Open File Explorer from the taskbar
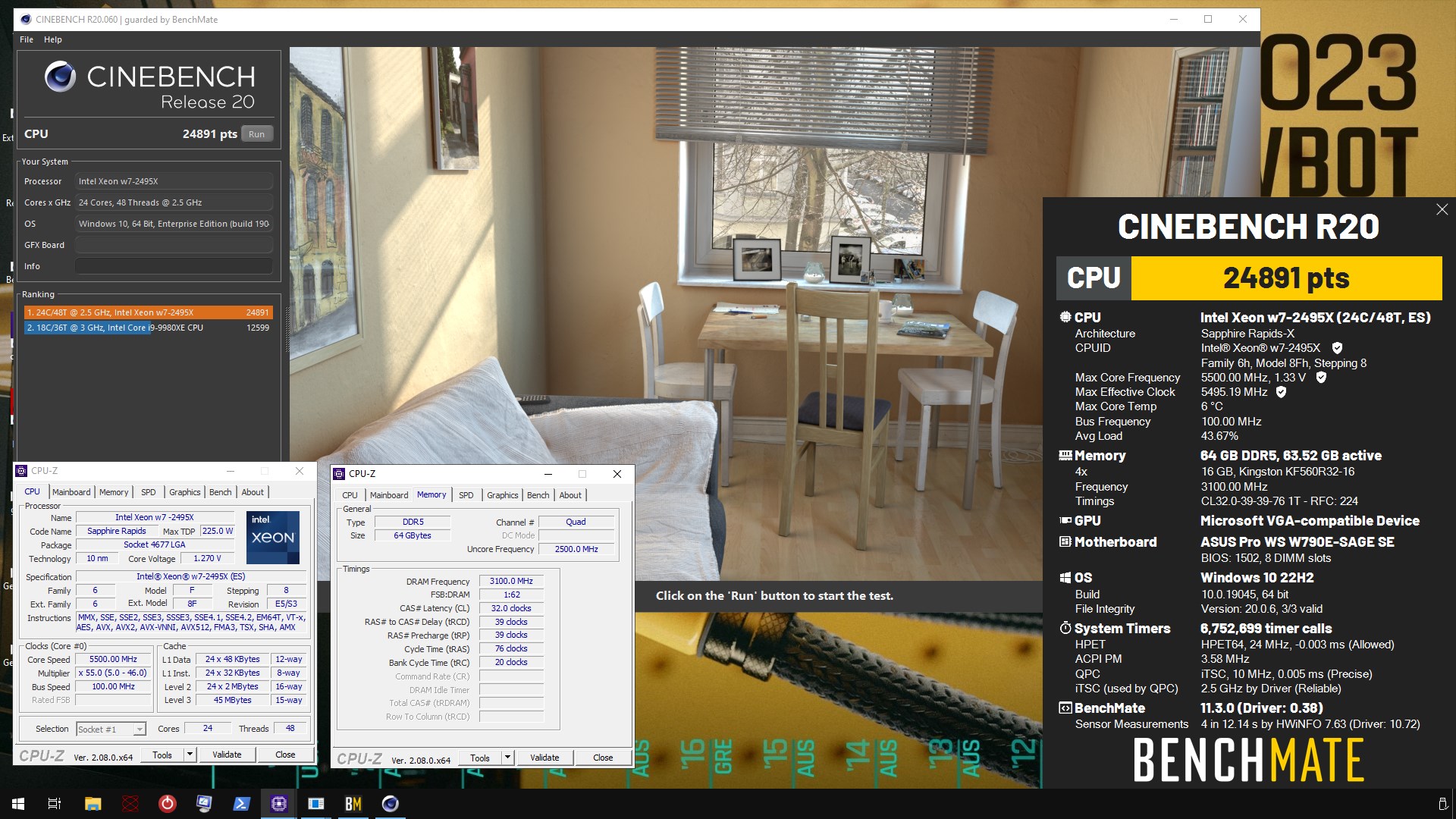 pos(93,804)
